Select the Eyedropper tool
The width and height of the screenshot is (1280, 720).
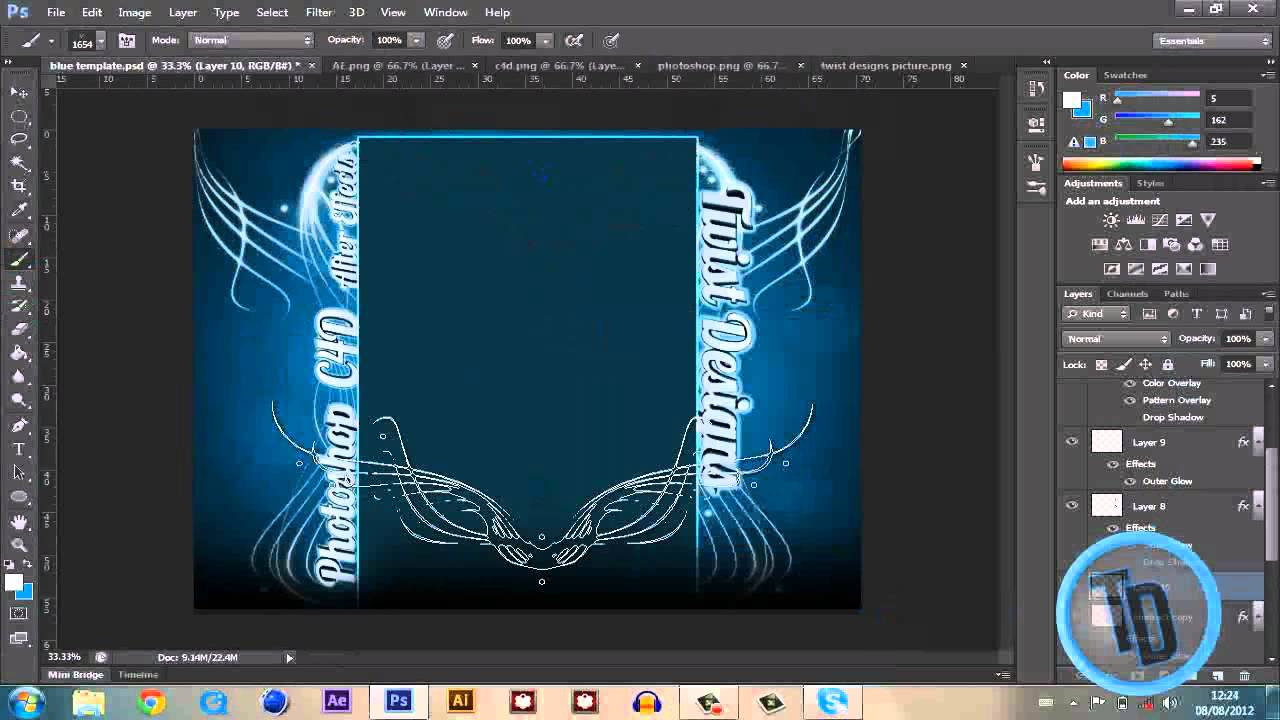point(19,211)
